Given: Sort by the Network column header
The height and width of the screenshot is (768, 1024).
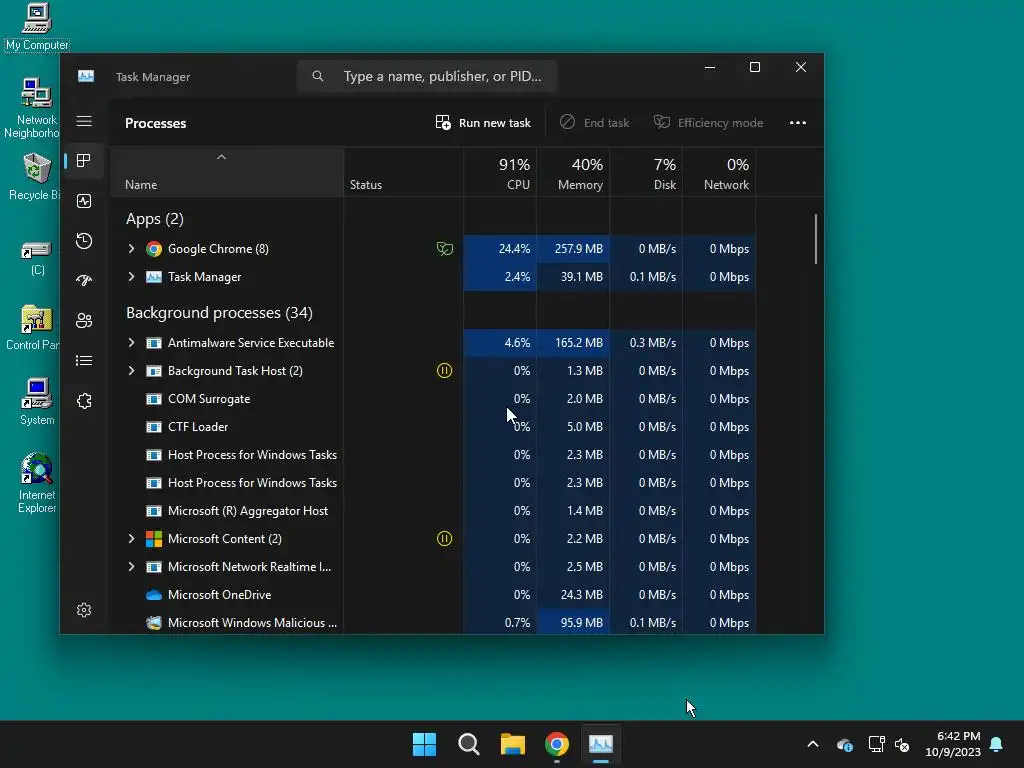Looking at the screenshot, I should click(x=720, y=172).
